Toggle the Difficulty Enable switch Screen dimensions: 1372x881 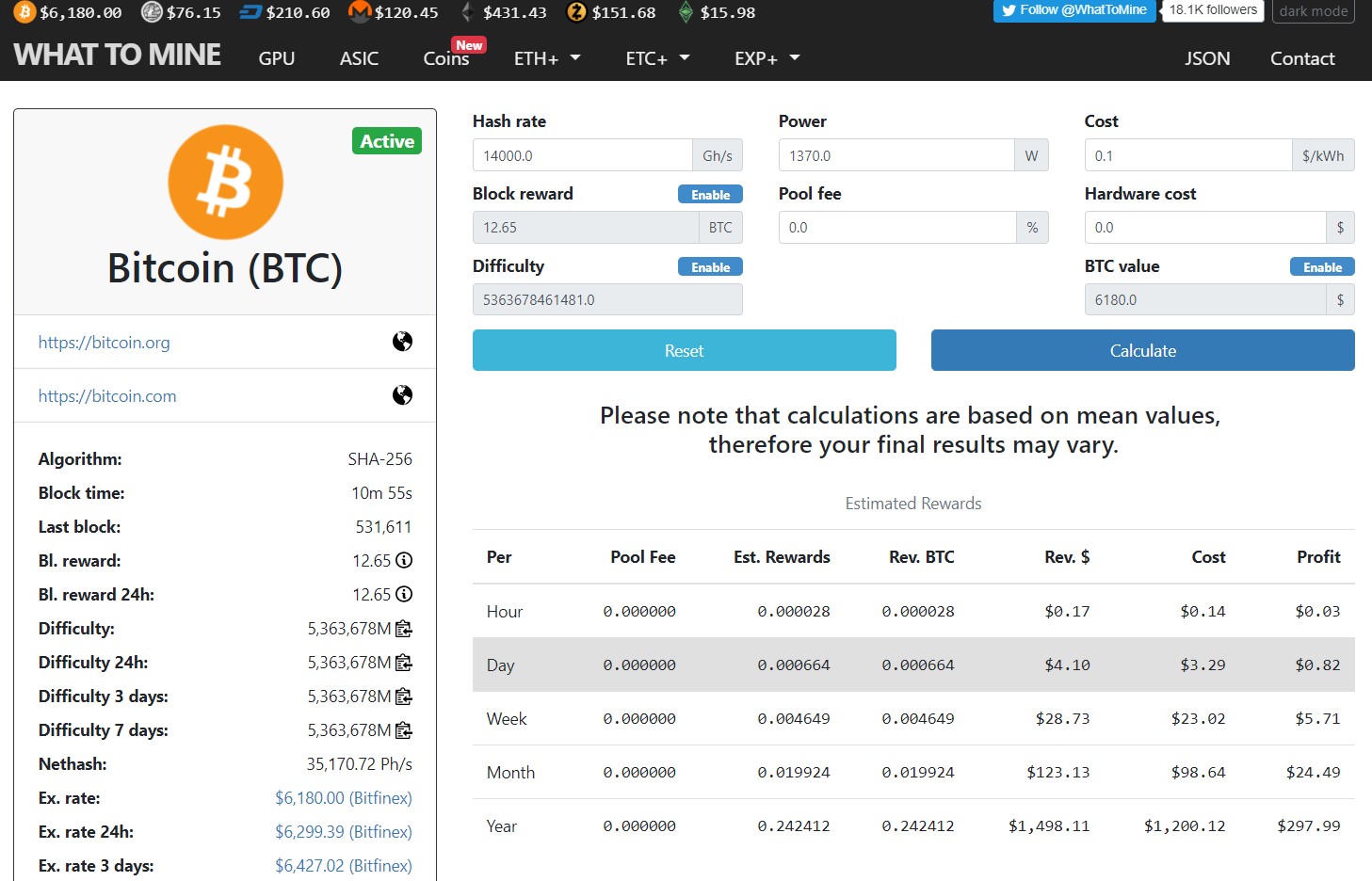710,267
